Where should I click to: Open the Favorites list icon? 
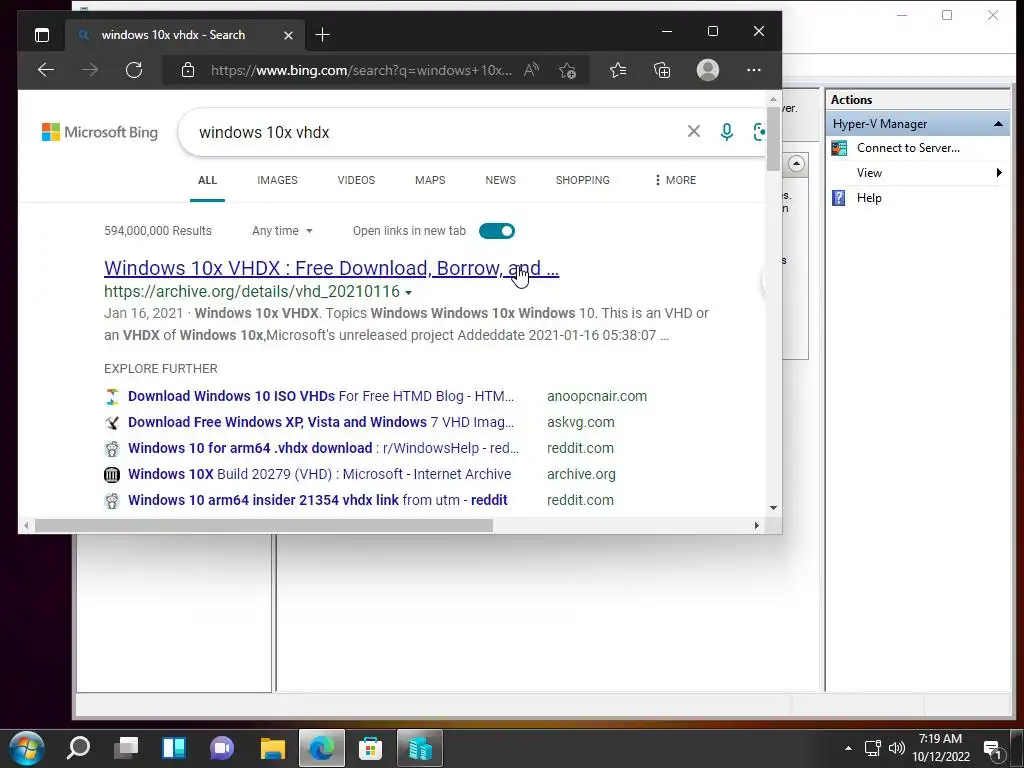click(618, 70)
